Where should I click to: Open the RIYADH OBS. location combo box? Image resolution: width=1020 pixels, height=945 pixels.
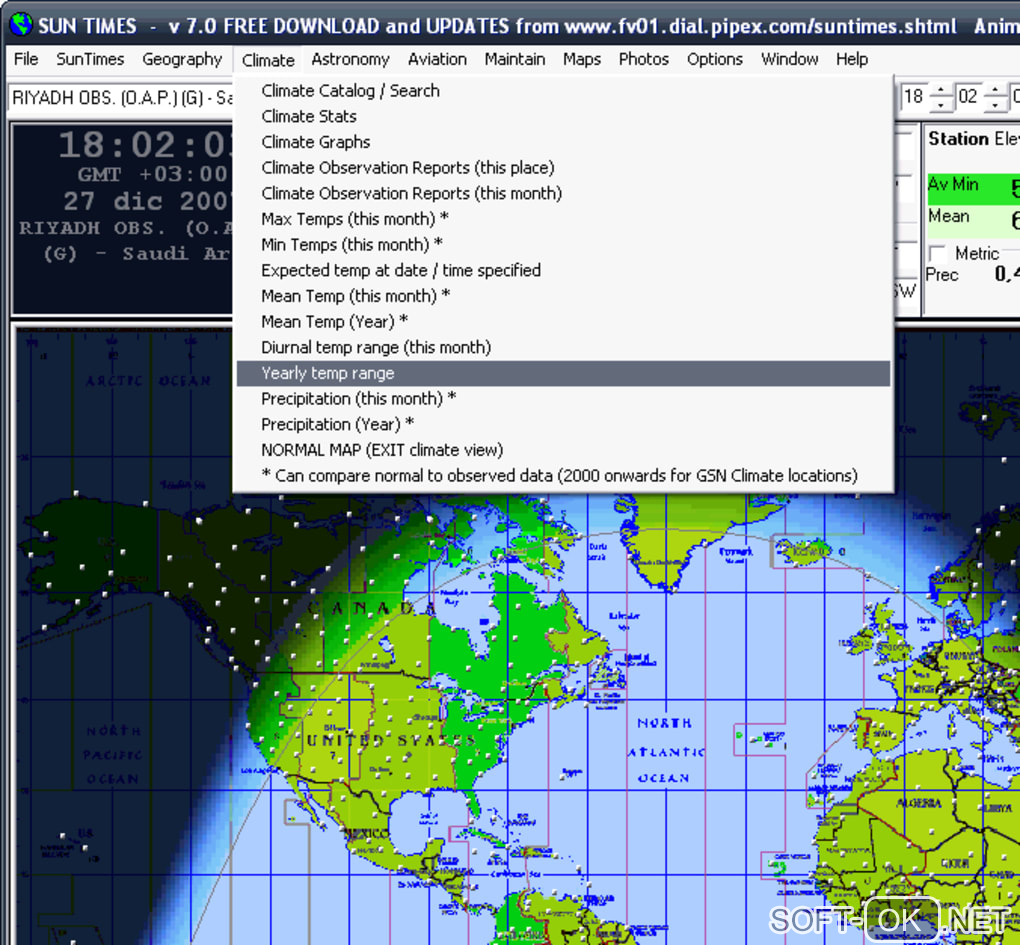click(x=121, y=98)
